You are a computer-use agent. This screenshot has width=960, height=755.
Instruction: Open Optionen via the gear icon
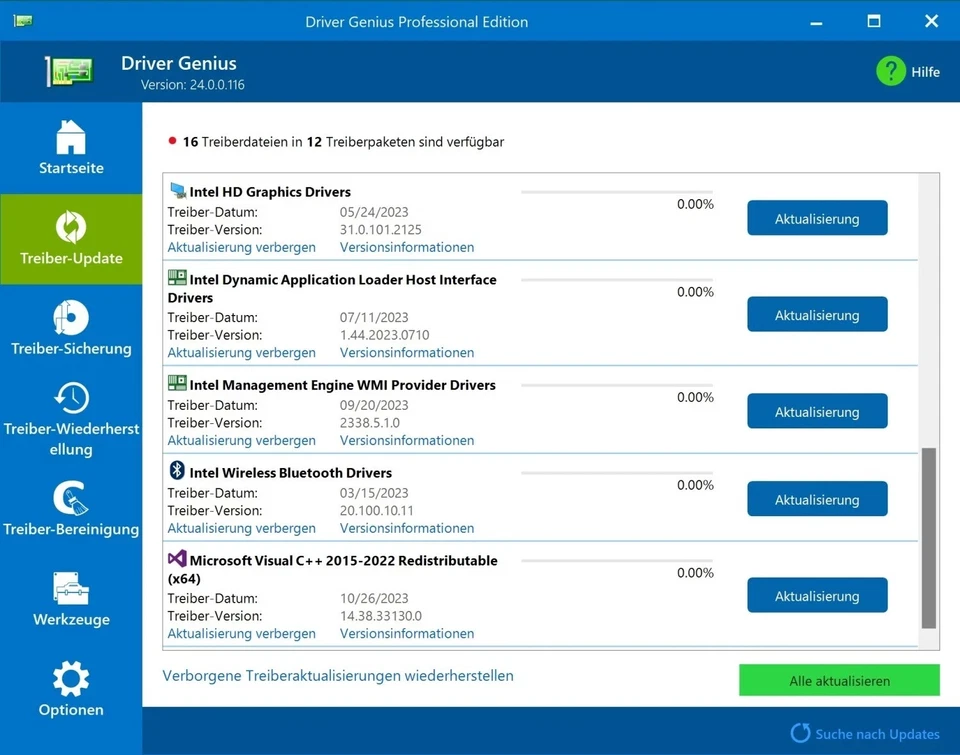tap(70, 679)
